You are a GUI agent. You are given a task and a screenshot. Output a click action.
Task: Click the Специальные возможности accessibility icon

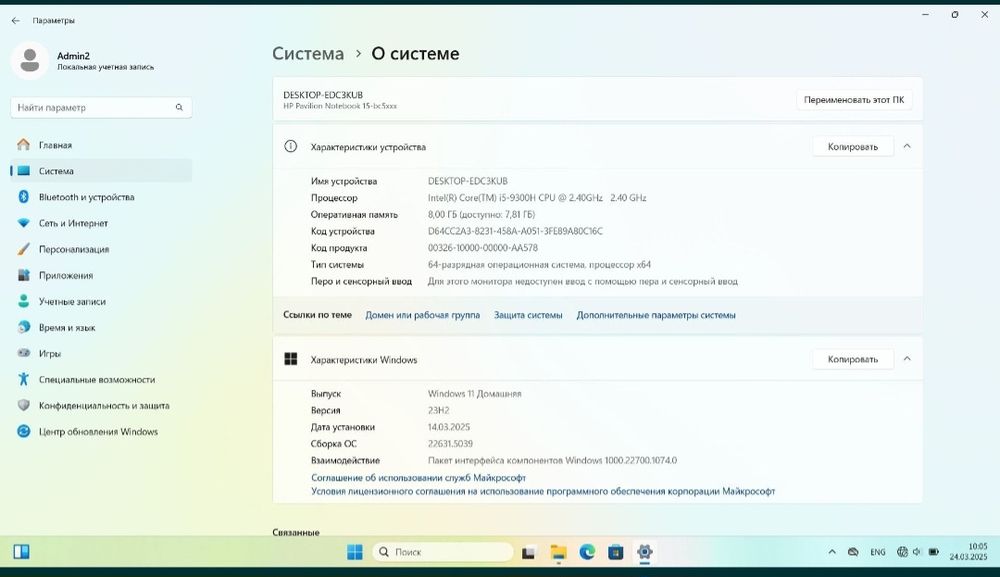(24, 379)
